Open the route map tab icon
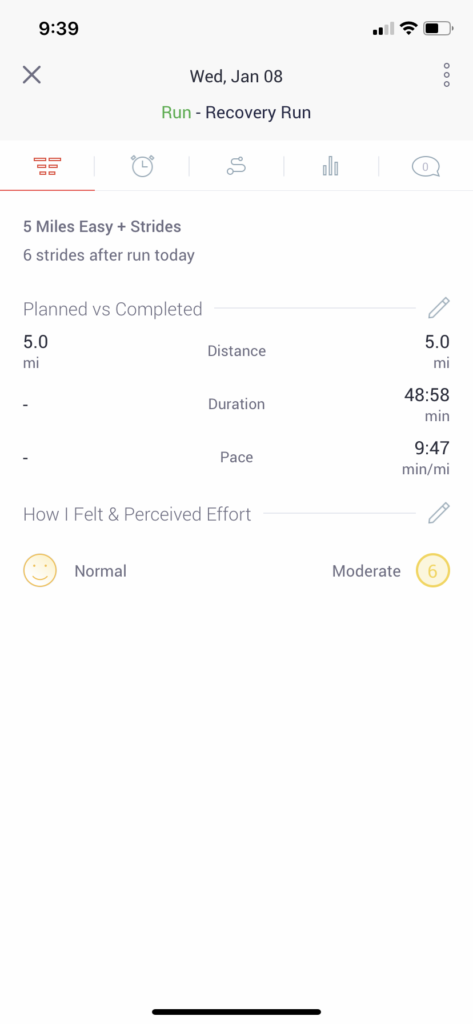This screenshot has width=473, height=1024. coord(236,167)
